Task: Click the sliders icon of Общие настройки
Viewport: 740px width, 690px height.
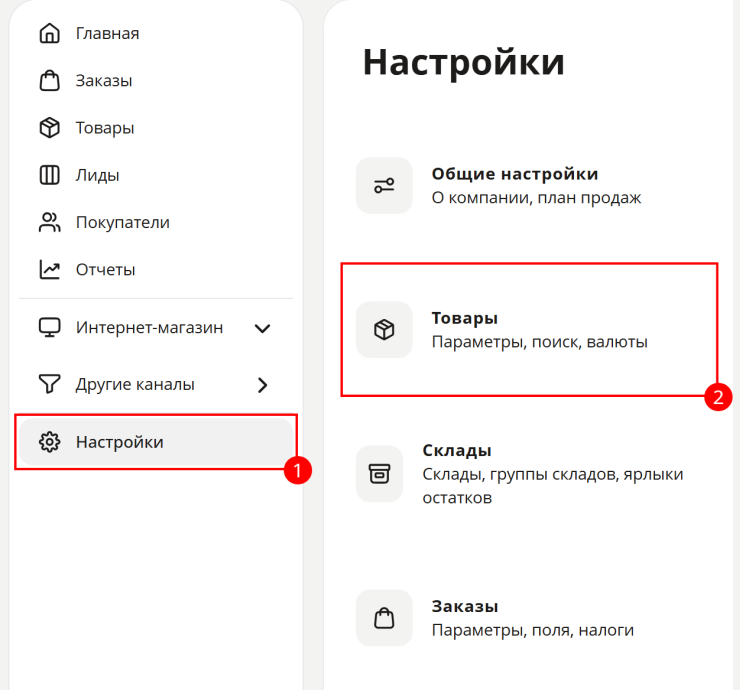Action: point(384,185)
